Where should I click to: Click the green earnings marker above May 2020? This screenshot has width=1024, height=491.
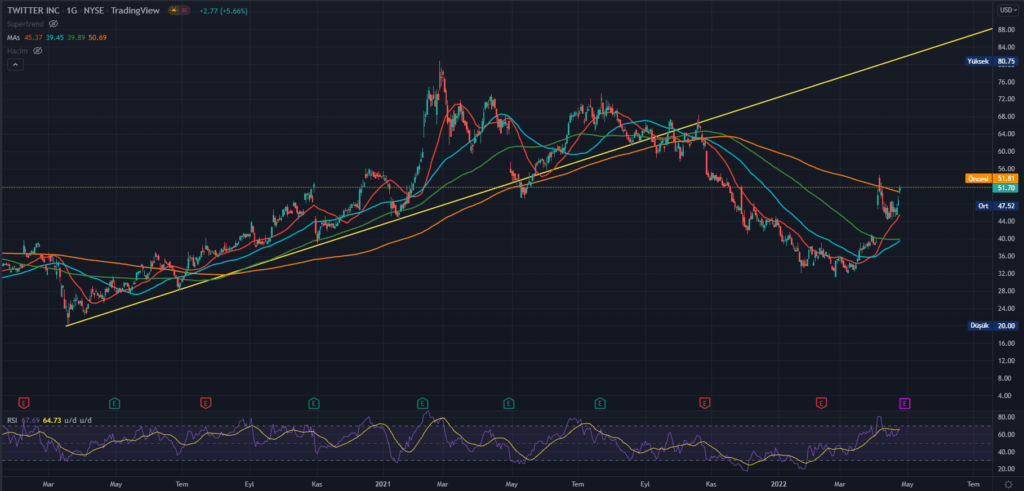[115, 404]
